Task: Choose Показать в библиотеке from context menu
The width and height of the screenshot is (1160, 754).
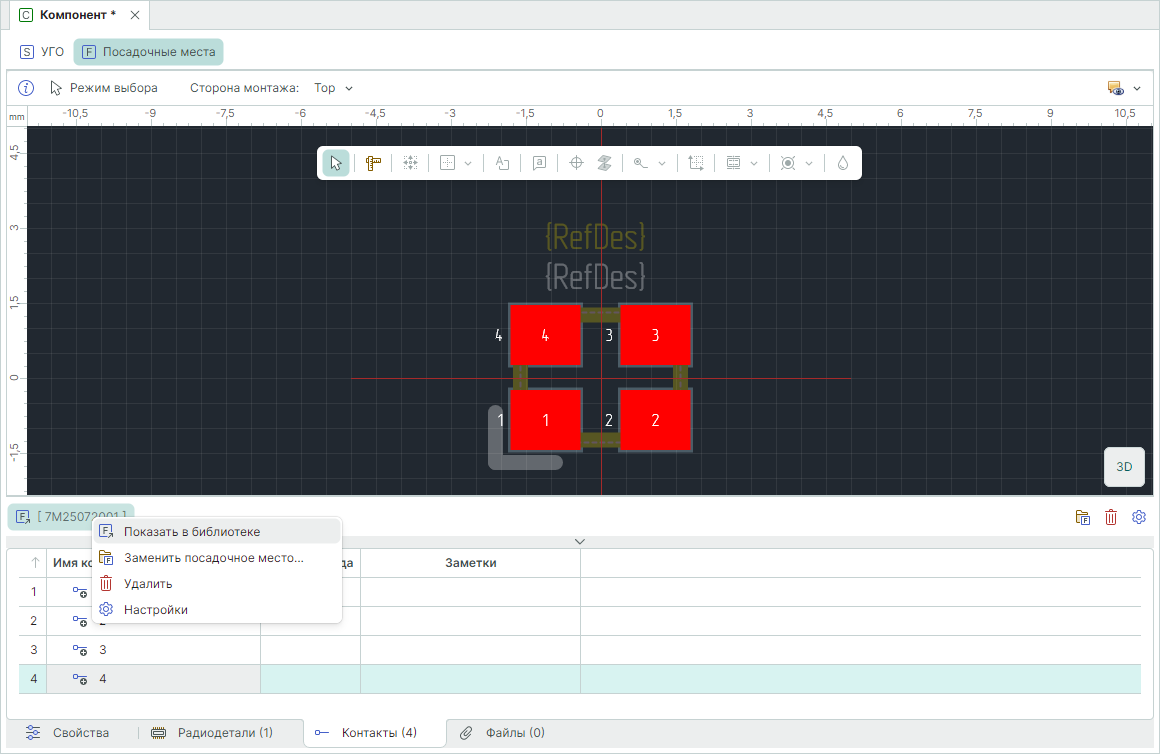Action: [x=191, y=532]
